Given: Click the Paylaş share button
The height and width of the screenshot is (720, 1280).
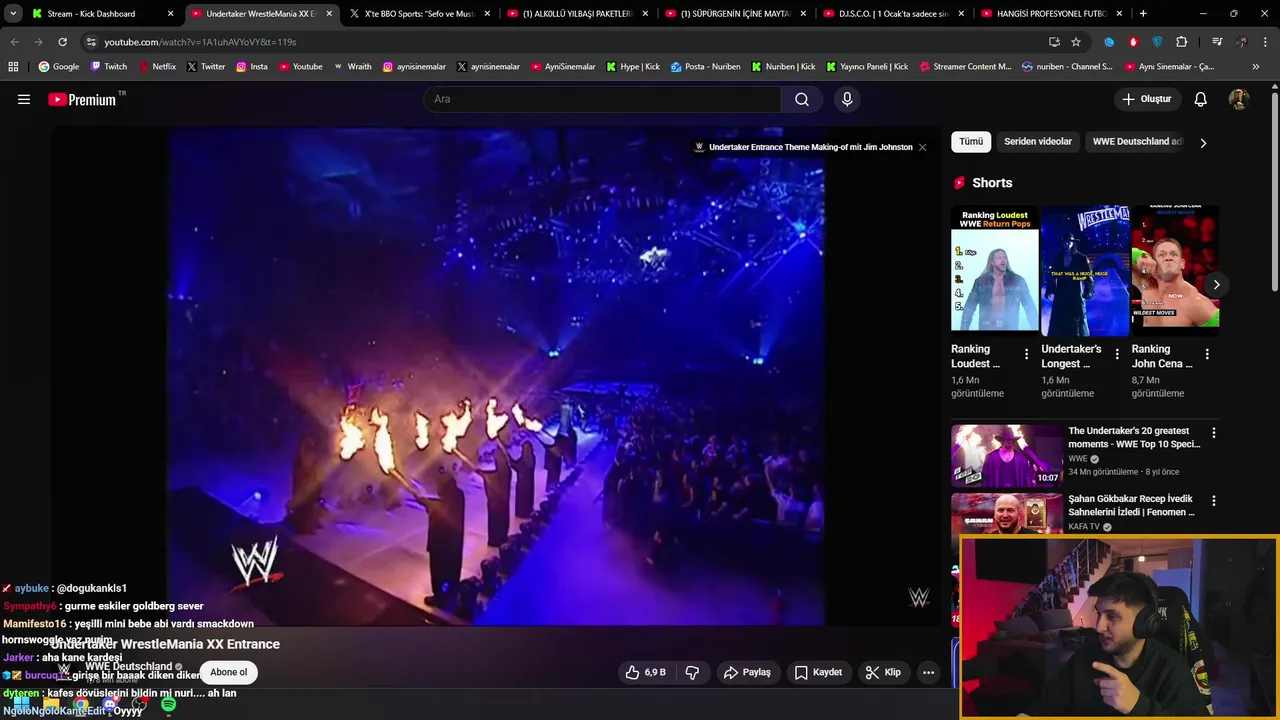Looking at the screenshot, I should point(747,672).
